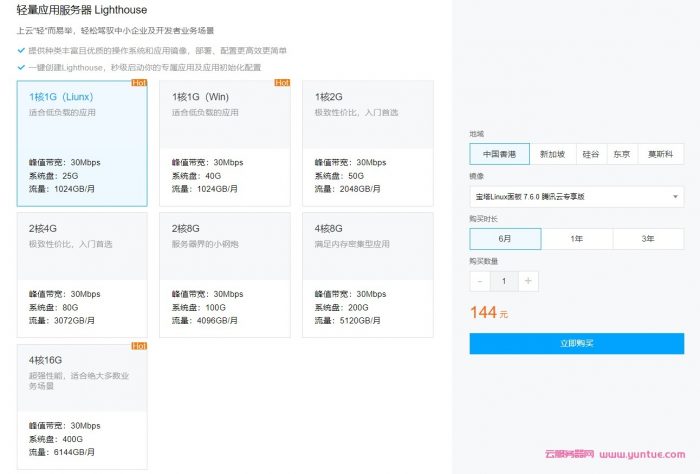Choose the 硅谷 region option
This screenshot has width=700, height=474.
coord(591,154)
